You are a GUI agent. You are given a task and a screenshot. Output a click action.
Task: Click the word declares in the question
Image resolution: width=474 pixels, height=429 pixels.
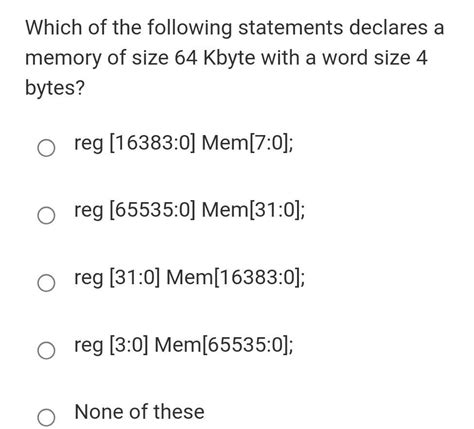(388, 27)
